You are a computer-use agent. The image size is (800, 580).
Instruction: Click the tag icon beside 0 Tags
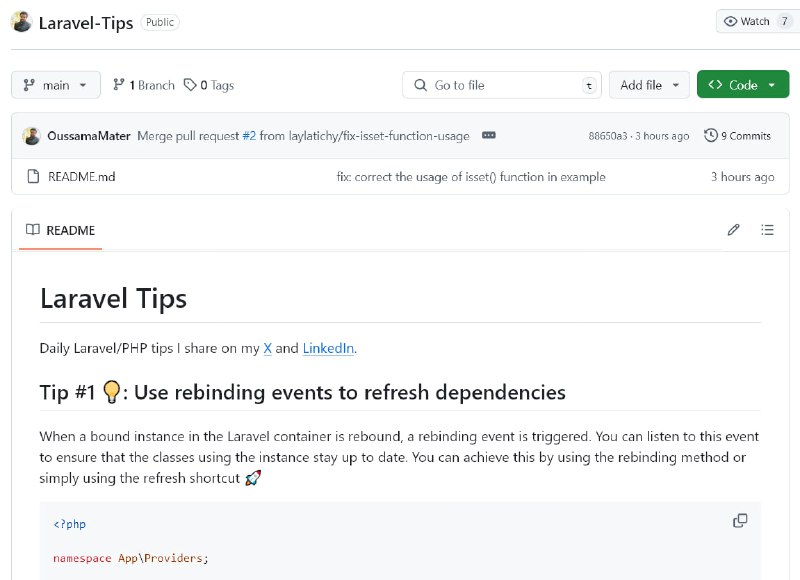tap(190, 85)
